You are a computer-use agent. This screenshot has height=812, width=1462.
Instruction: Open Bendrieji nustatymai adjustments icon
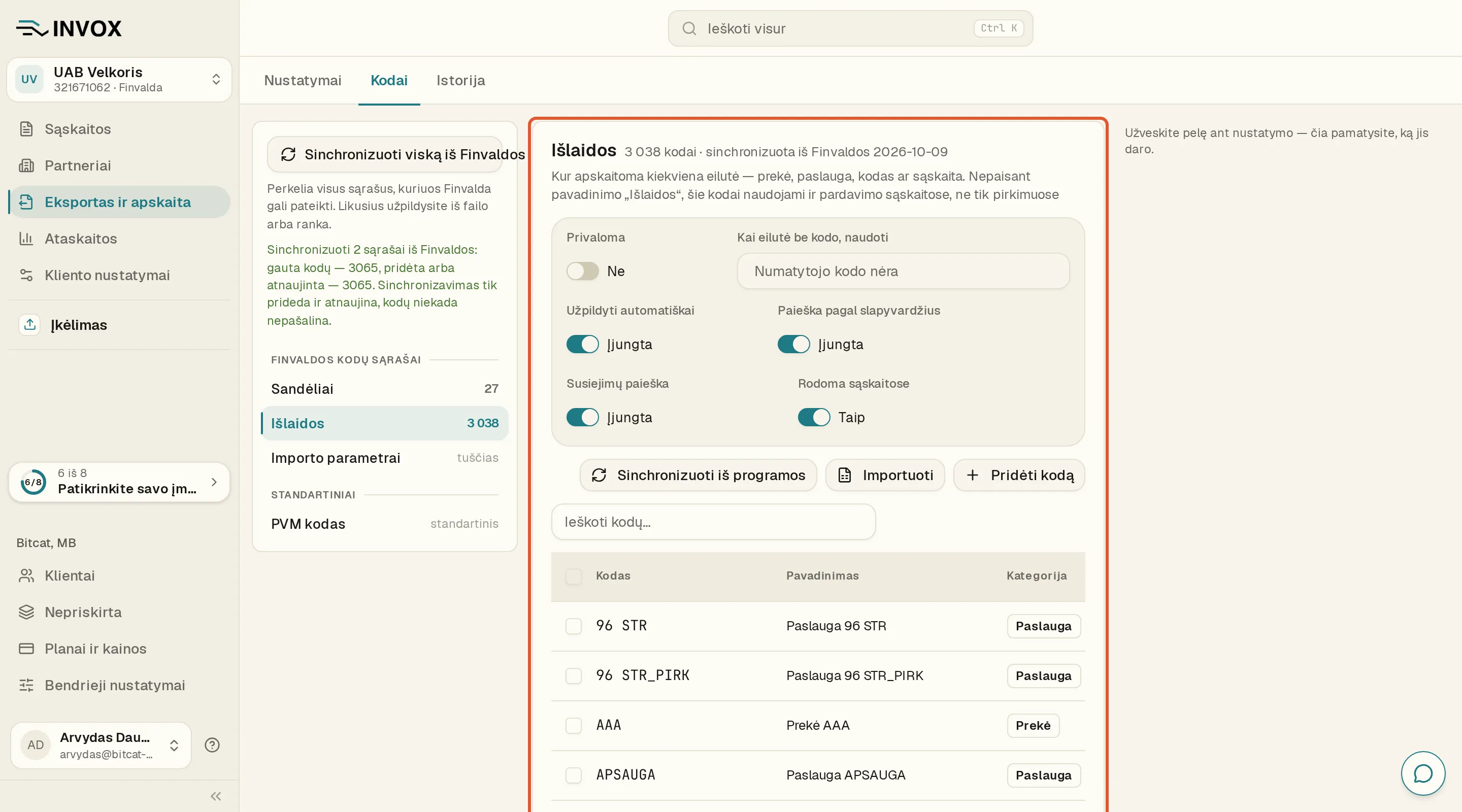tap(26, 685)
